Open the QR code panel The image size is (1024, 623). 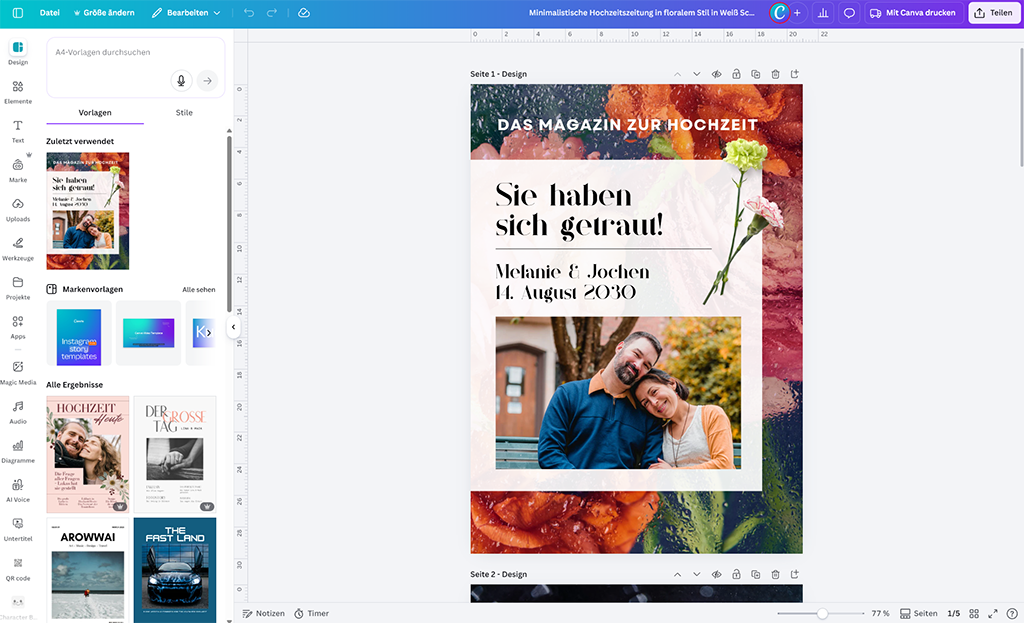pos(18,569)
